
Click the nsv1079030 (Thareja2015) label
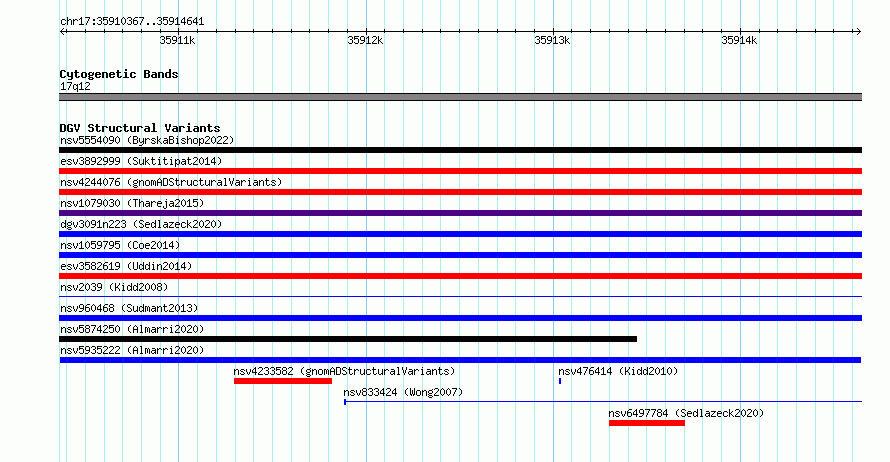(x=132, y=203)
